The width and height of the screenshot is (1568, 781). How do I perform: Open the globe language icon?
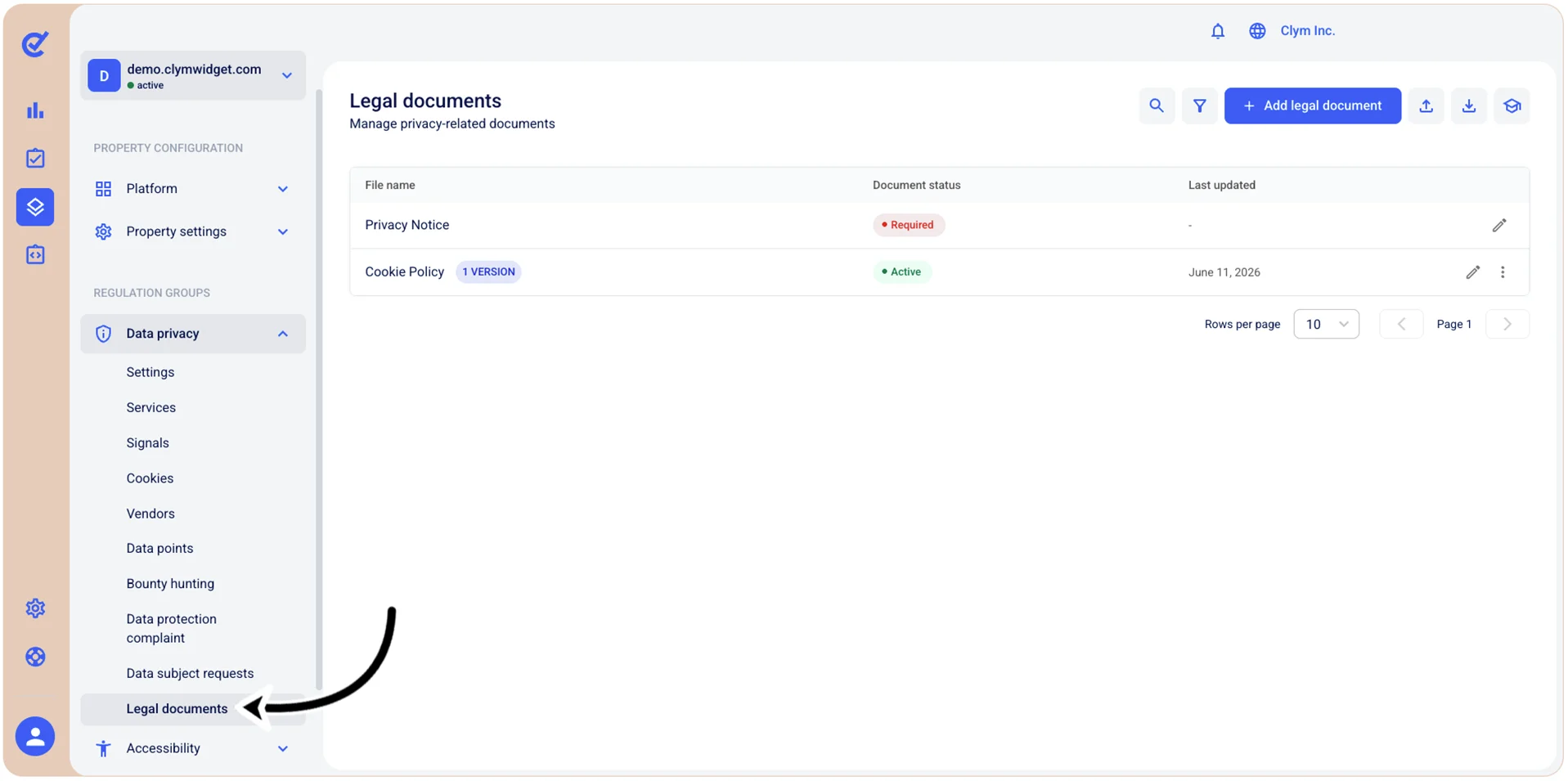click(1256, 31)
